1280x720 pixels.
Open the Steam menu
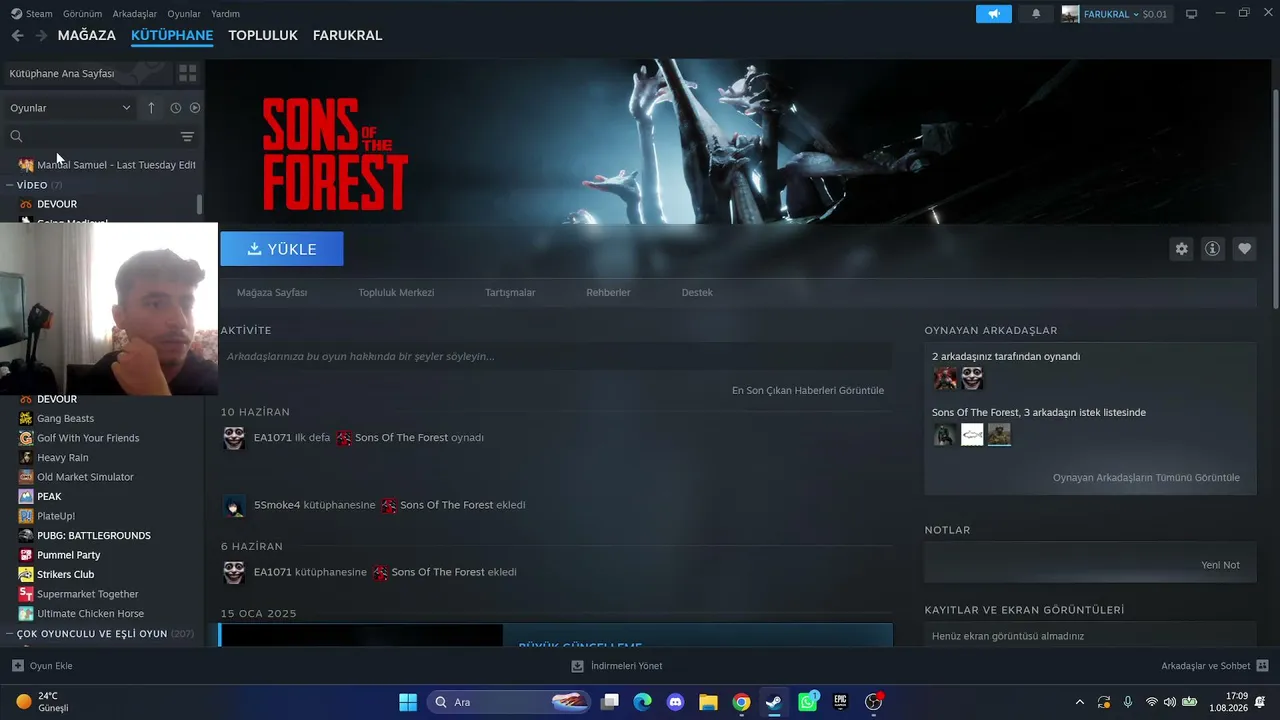[x=32, y=14]
